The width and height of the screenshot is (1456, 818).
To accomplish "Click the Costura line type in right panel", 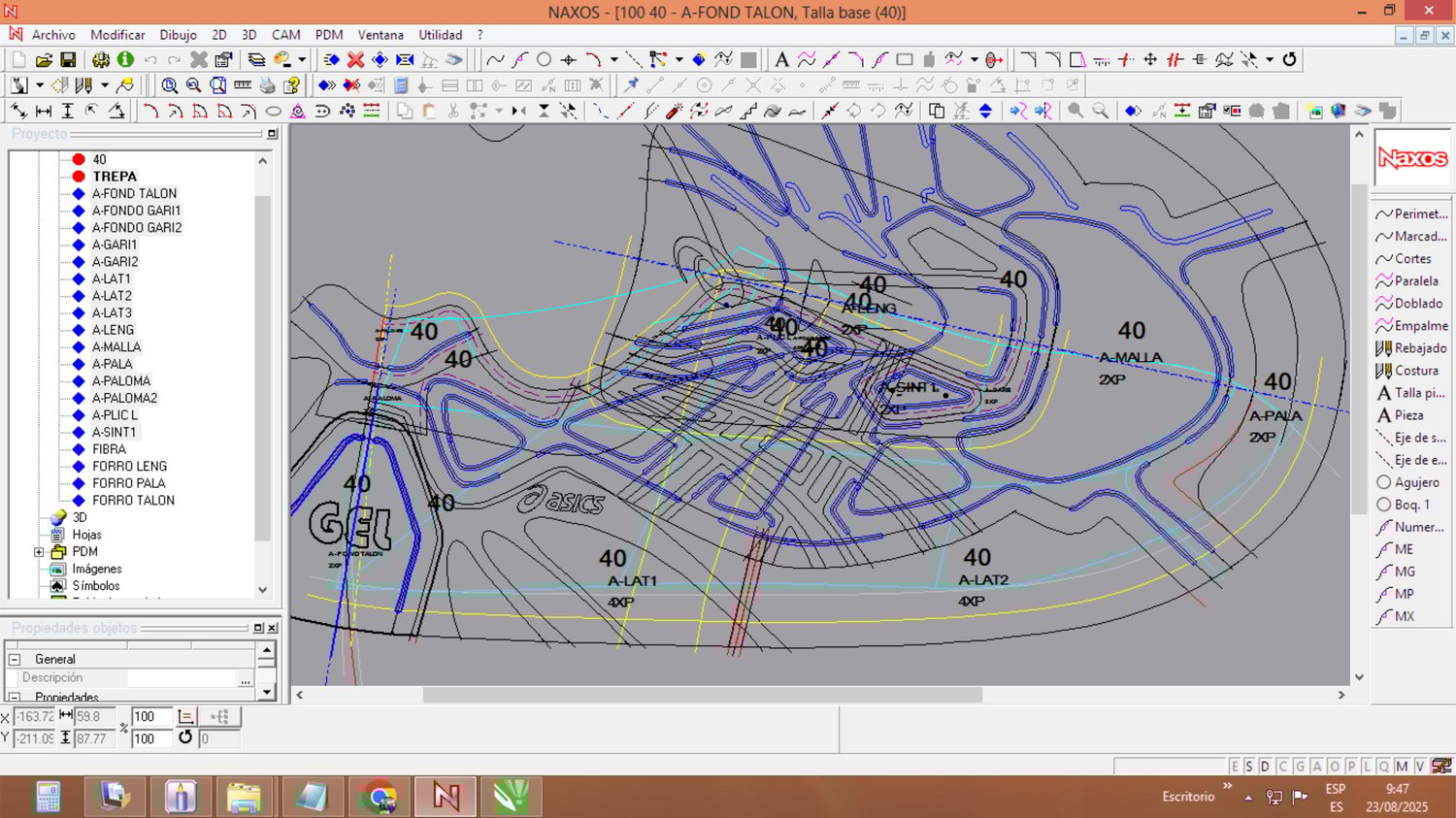I will (x=1415, y=371).
